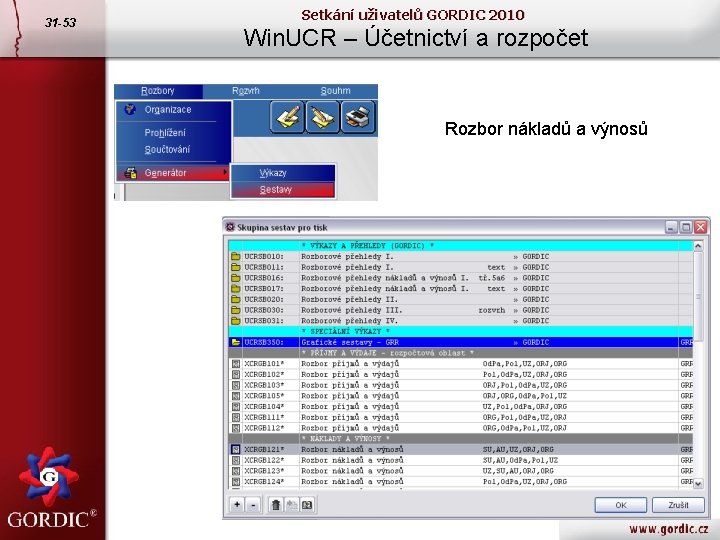The image size is (720, 540).
Task: Click the folder icon of UCRSB011
Action: 236,267
